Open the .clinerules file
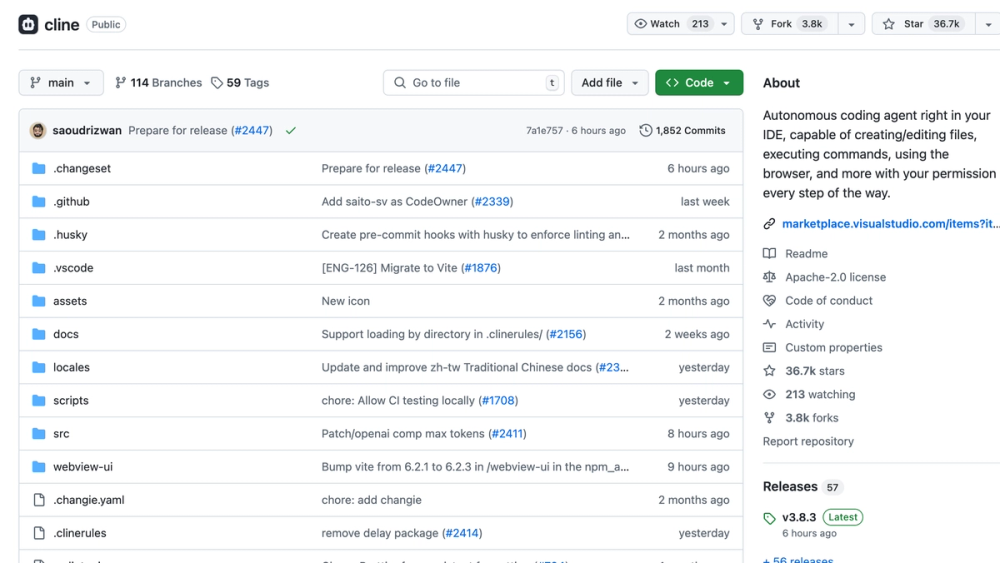 pos(80,533)
